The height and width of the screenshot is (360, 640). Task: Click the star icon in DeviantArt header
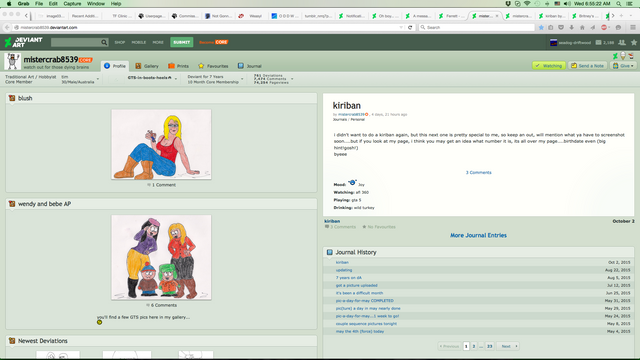pos(633,42)
